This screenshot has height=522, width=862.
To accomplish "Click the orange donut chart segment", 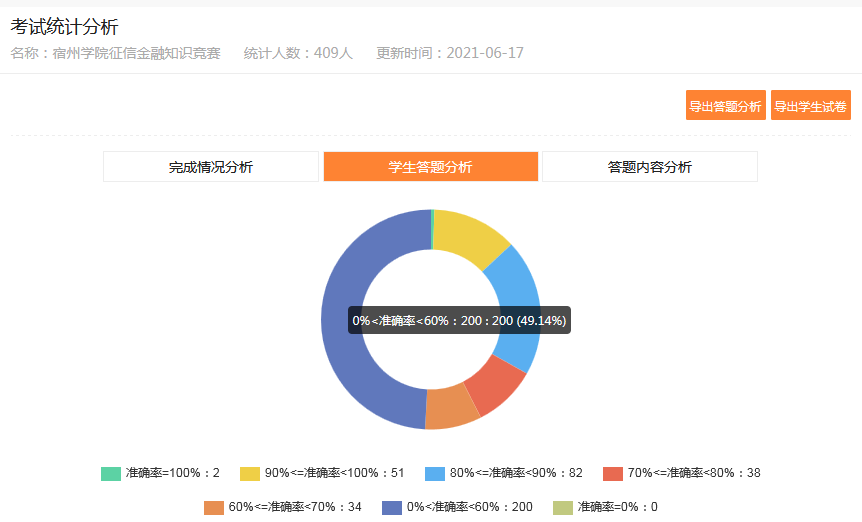I will (452, 407).
